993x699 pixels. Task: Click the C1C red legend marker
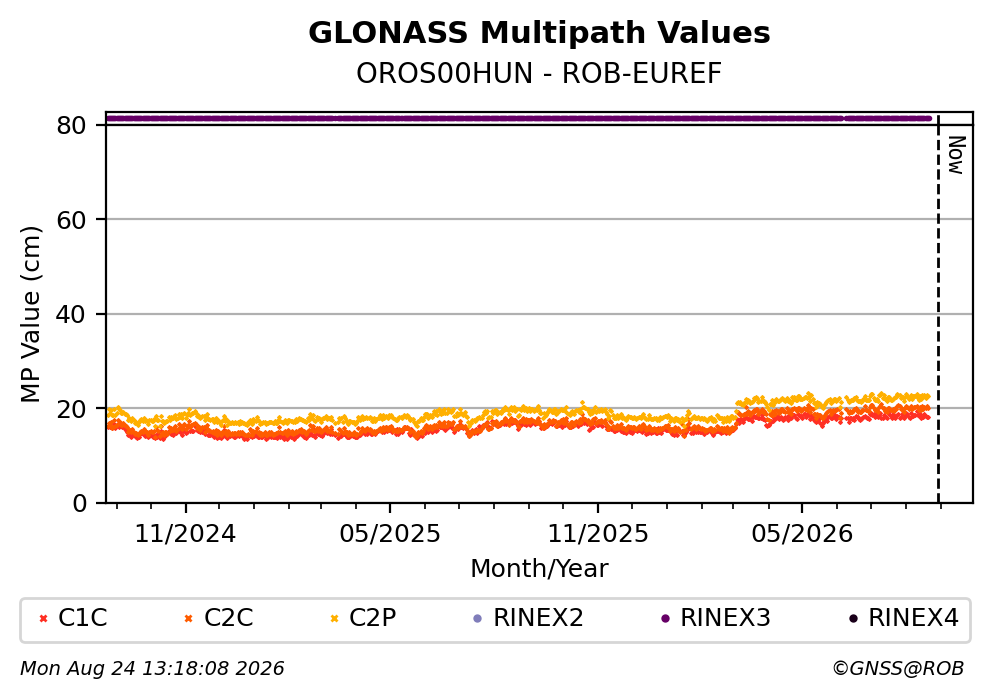(x=44, y=619)
